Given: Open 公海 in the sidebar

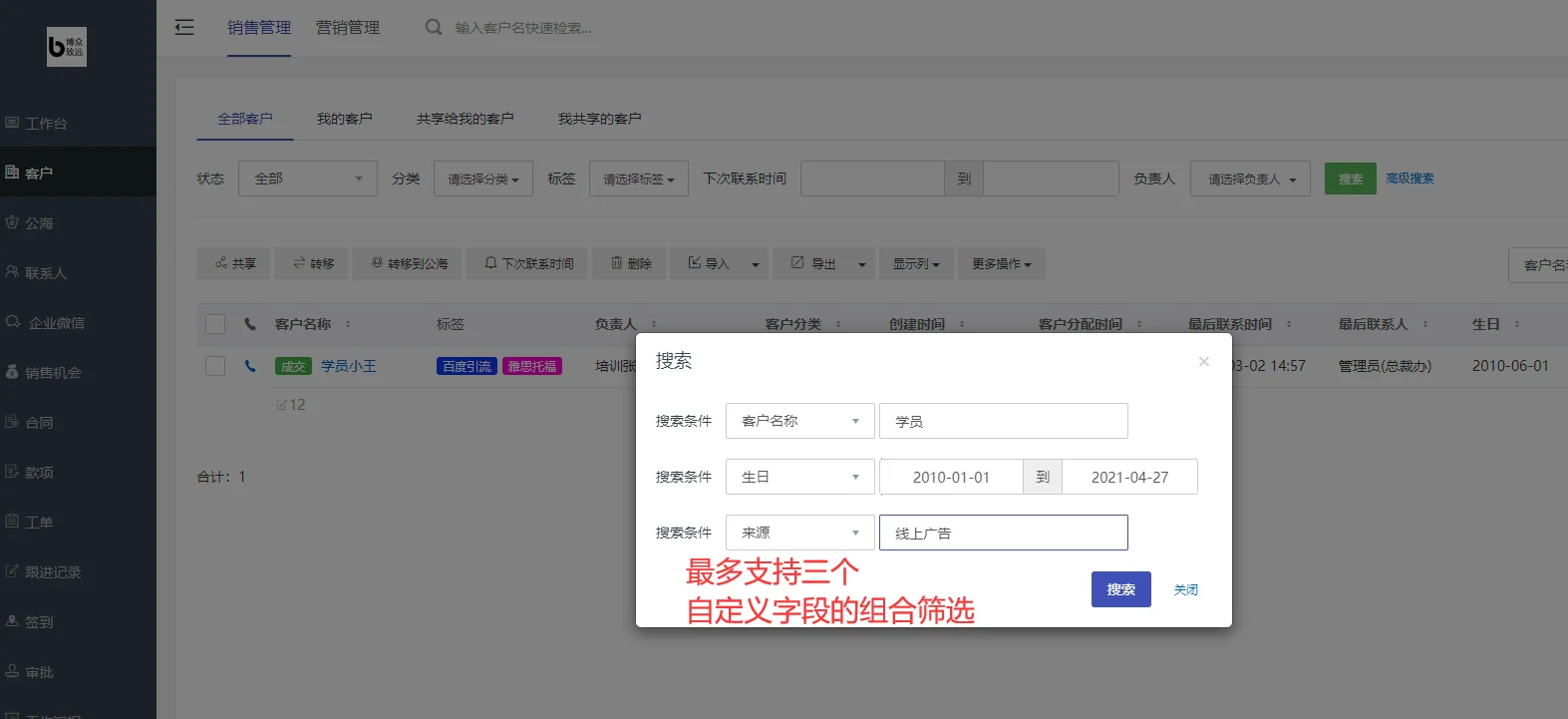Looking at the screenshot, I should [x=78, y=222].
